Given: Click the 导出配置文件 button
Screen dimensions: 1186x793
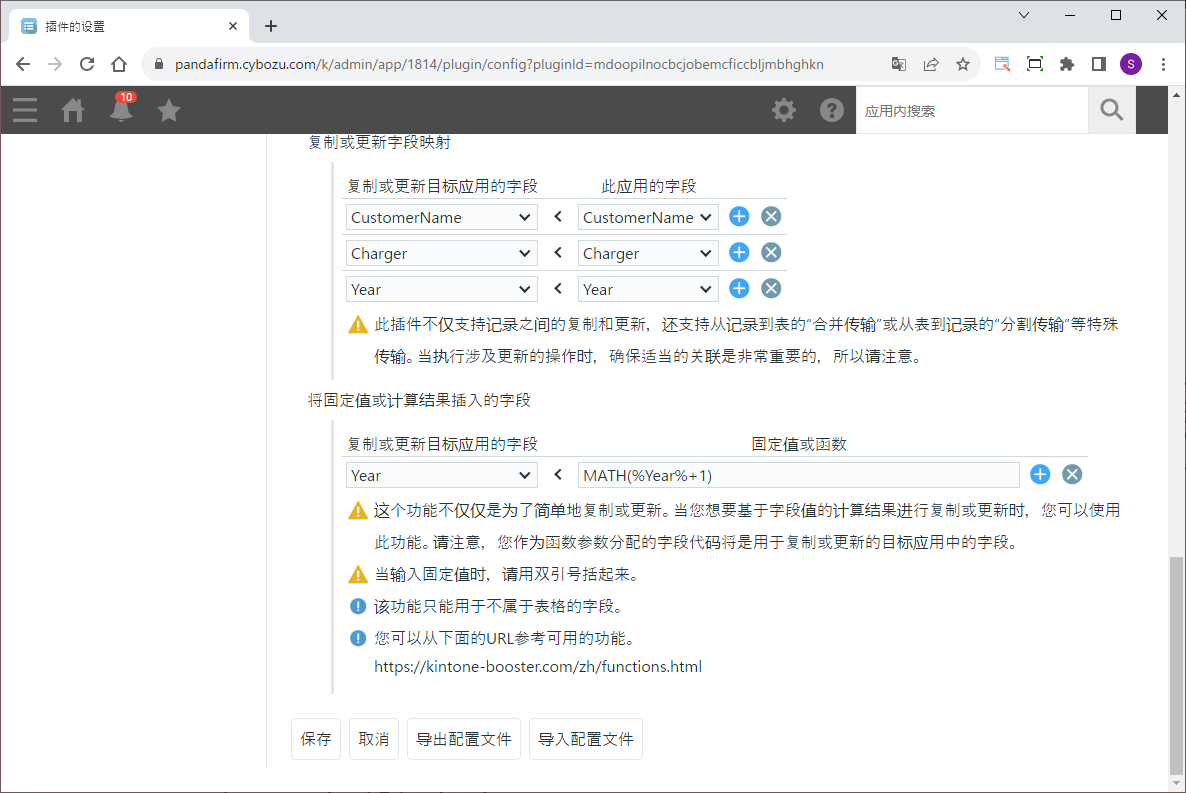Looking at the screenshot, I should click(464, 739).
